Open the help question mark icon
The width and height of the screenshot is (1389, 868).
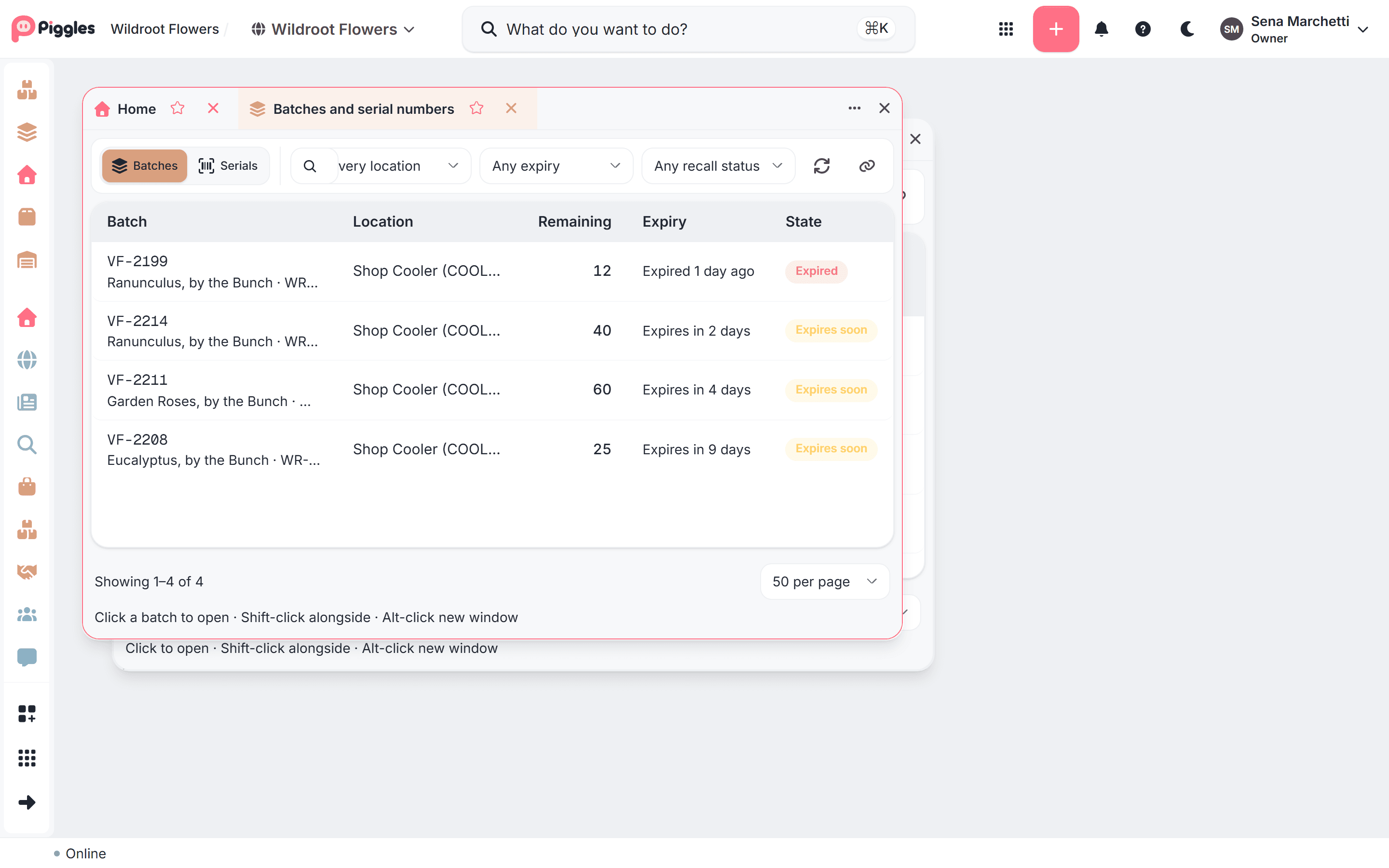1143,29
